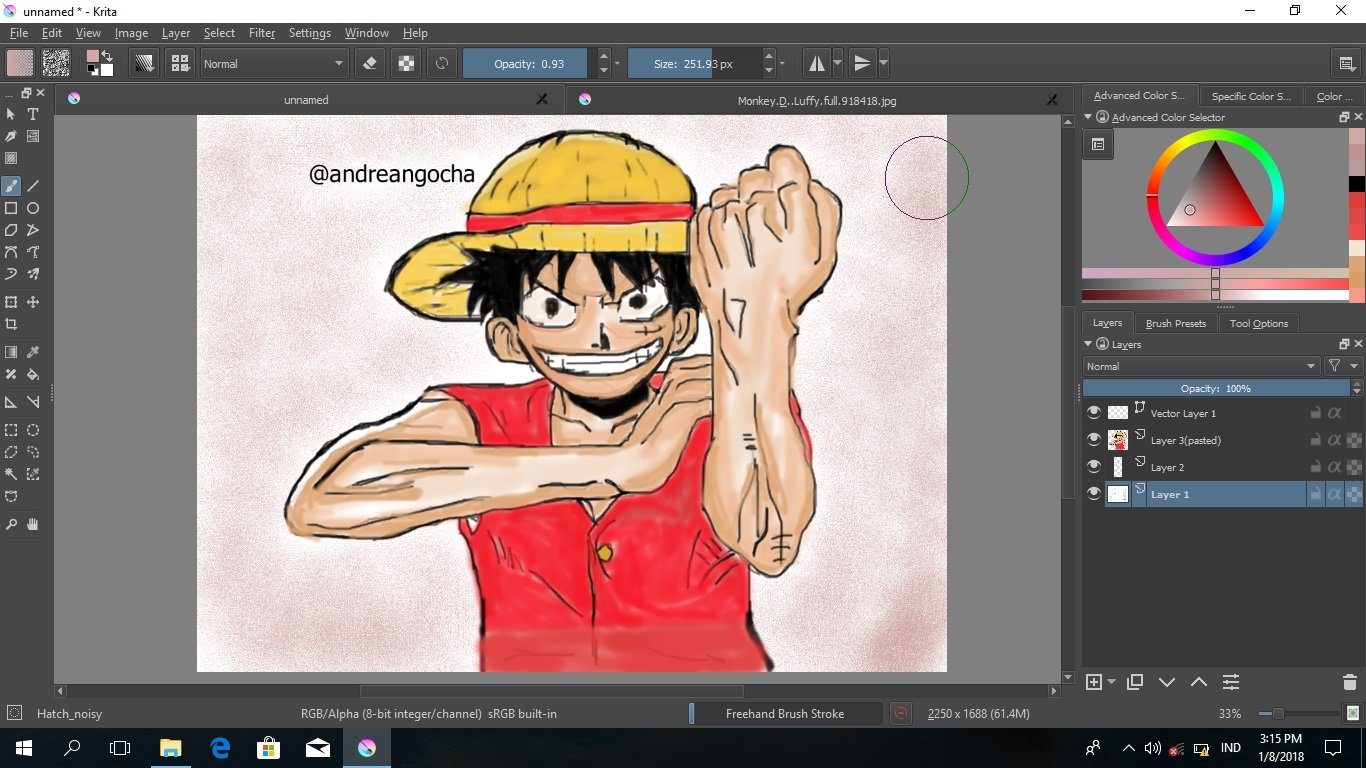Adjust the brush Opacity slider
The width and height of the screenshot is (1366, 768).
(x=529, y=63)
